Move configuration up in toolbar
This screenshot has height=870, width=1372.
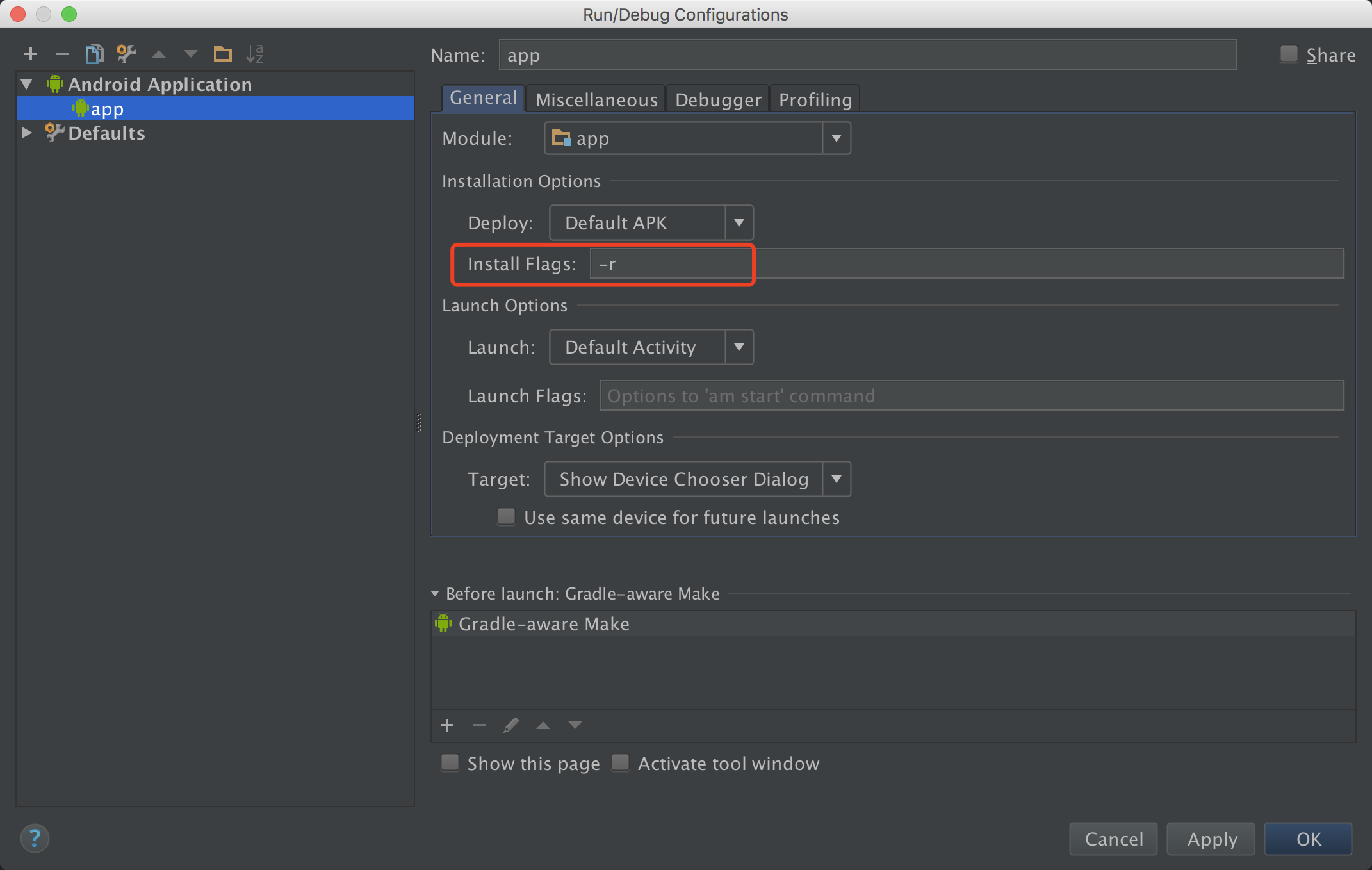click(x=159, y=54)
